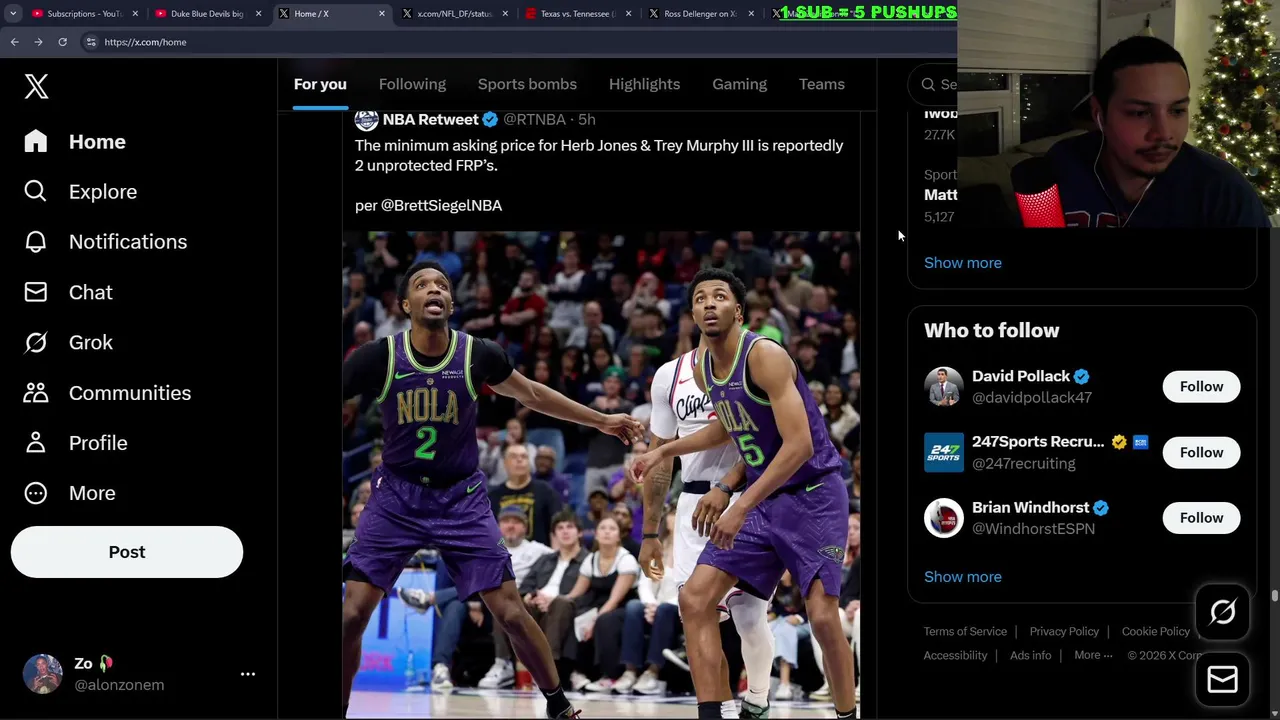Click the NBA Retweet account avatar
Screen dimensions: 1280x720
(x=366, y=119)
